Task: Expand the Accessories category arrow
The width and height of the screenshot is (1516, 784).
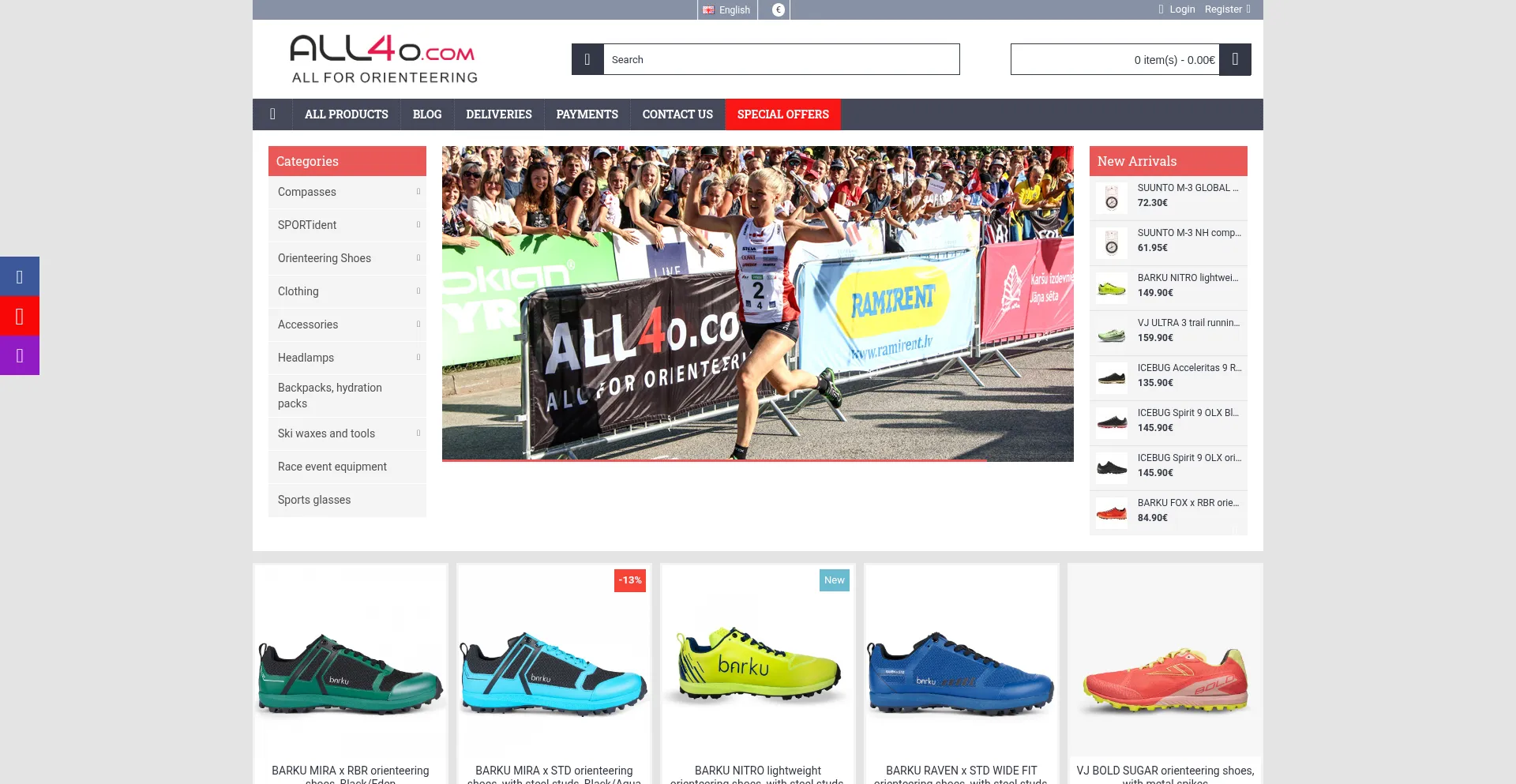Action: click(418, 324)
